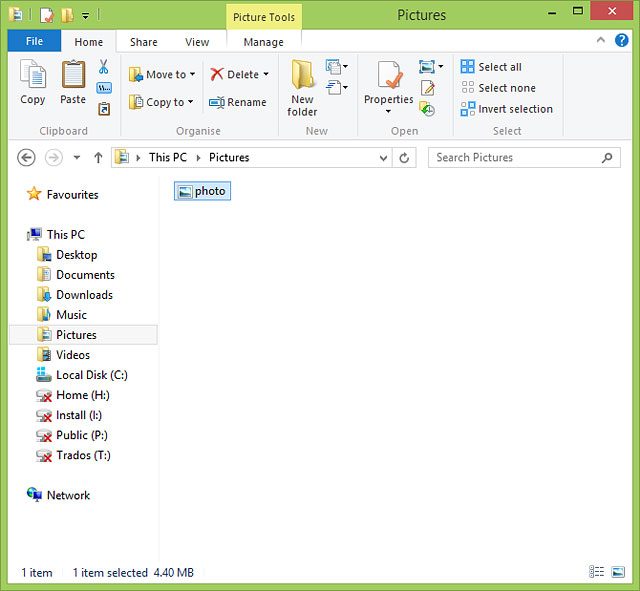Create a New folder

[x=302, y=88]
